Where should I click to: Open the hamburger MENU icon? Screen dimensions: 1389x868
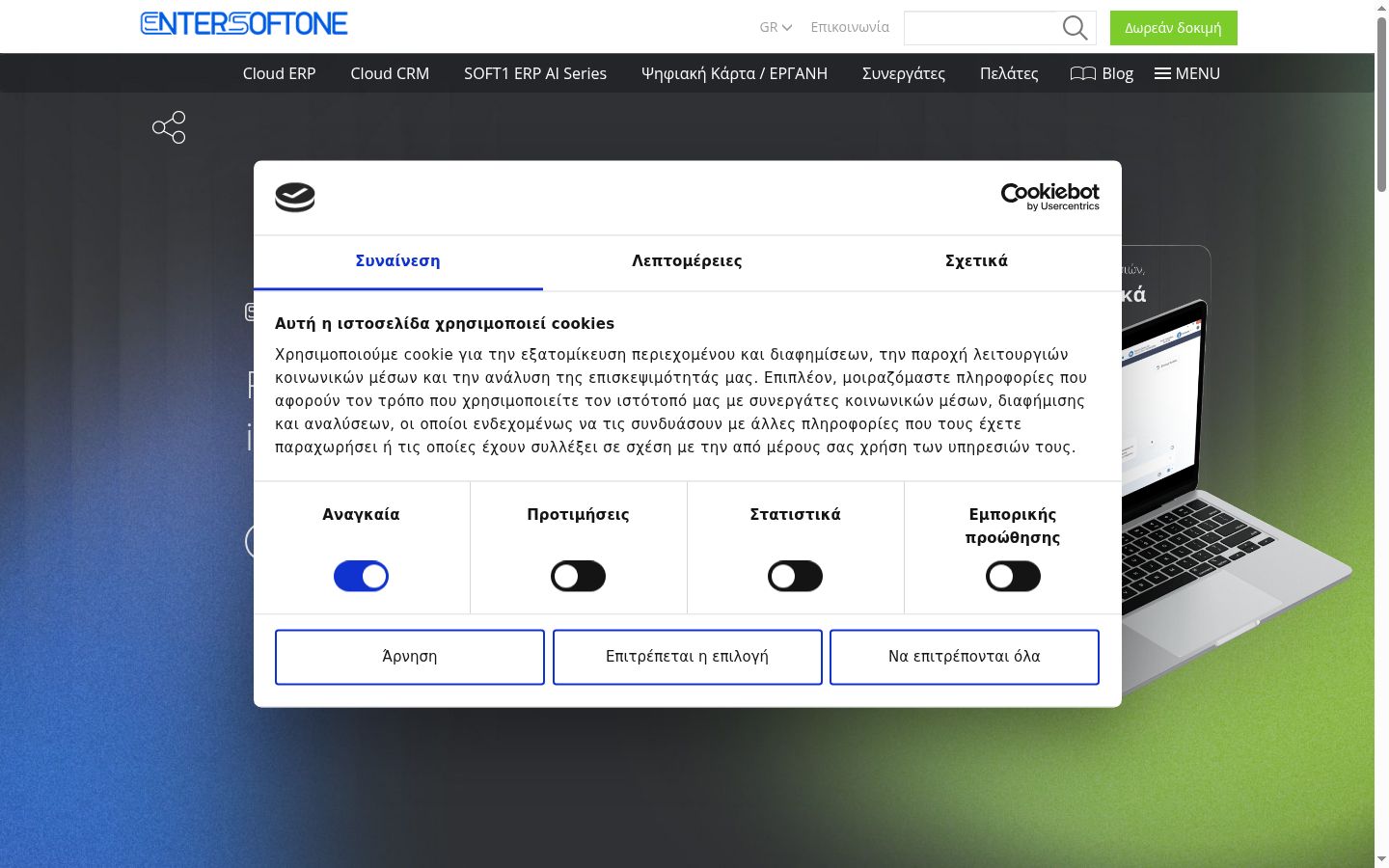[1163, 73]
